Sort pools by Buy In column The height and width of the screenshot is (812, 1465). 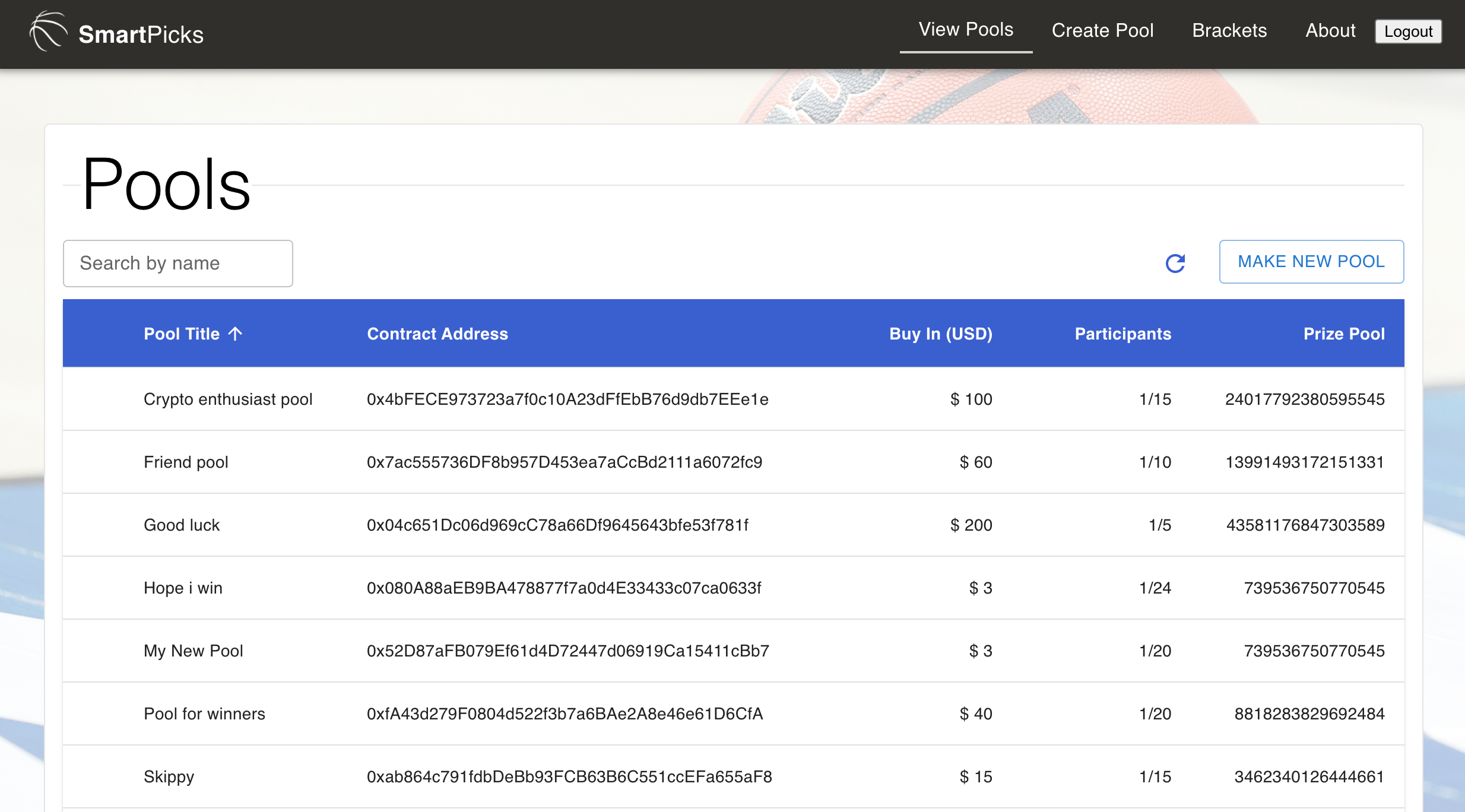coord(940,334)
